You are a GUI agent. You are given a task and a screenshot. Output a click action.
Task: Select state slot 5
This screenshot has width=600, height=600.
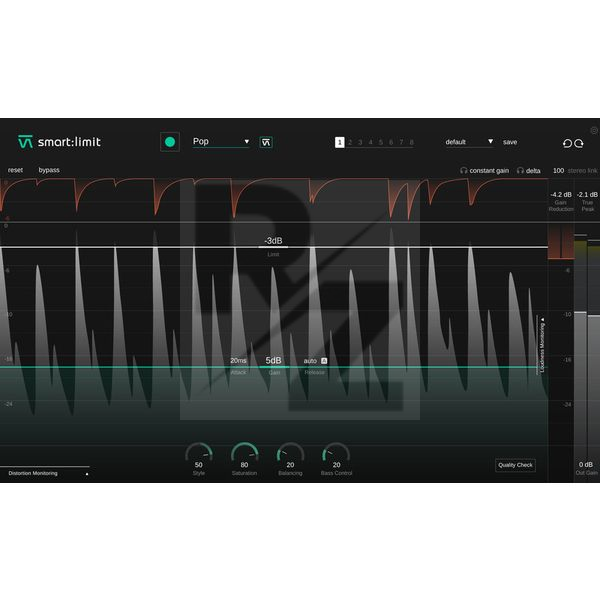pyautogui.click(x=381, y=142)
